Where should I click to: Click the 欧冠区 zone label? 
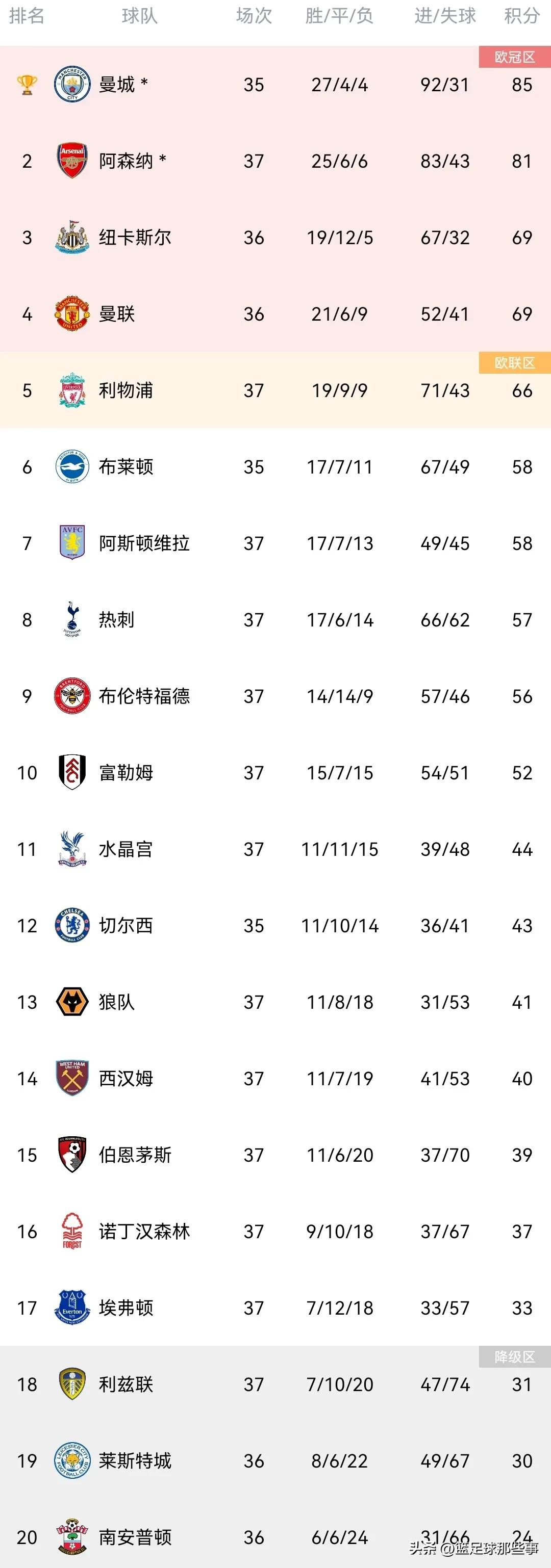pos(514,57)
